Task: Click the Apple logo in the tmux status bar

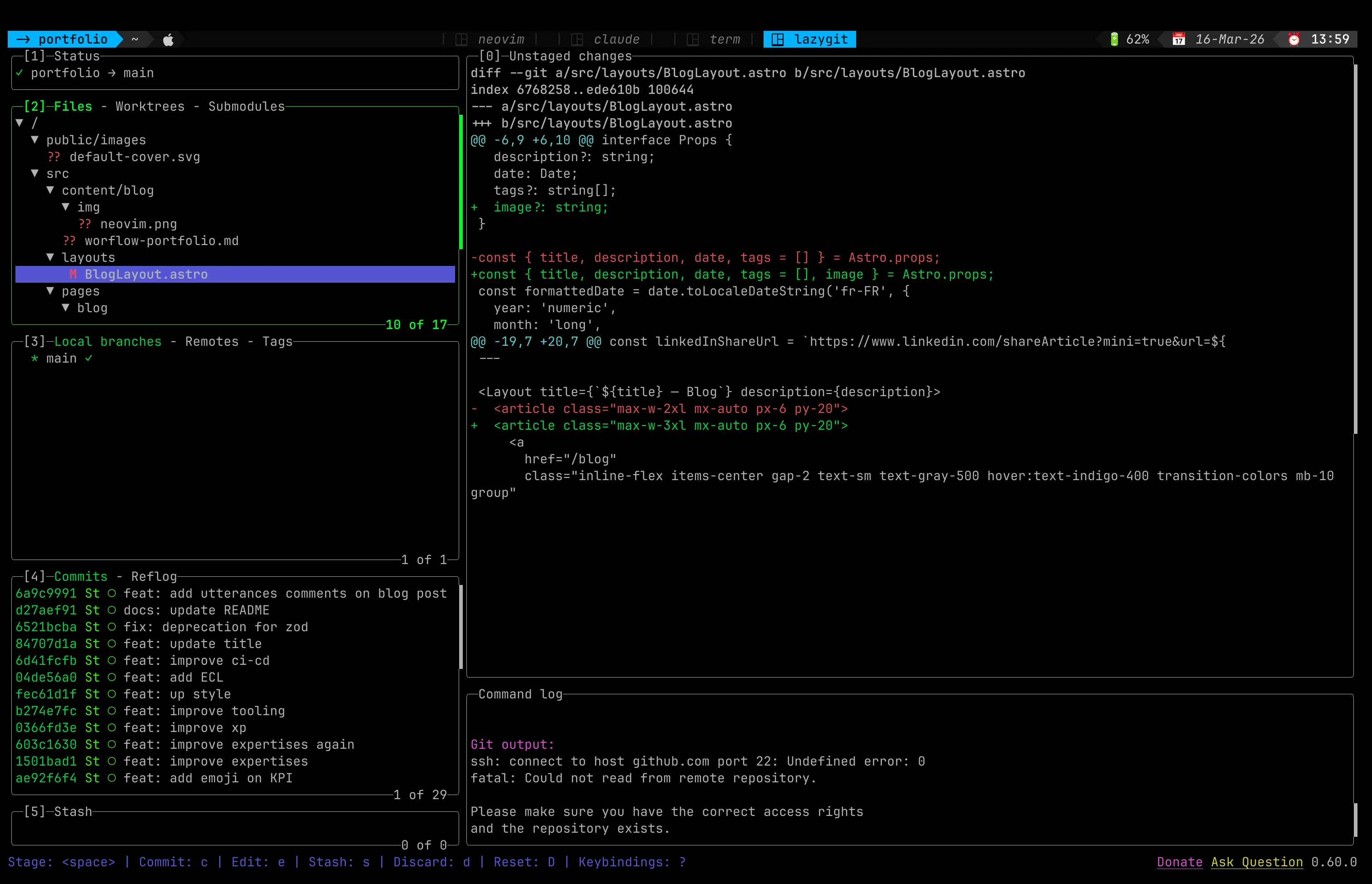Action: pyautogui.click(x=167, y=39)
